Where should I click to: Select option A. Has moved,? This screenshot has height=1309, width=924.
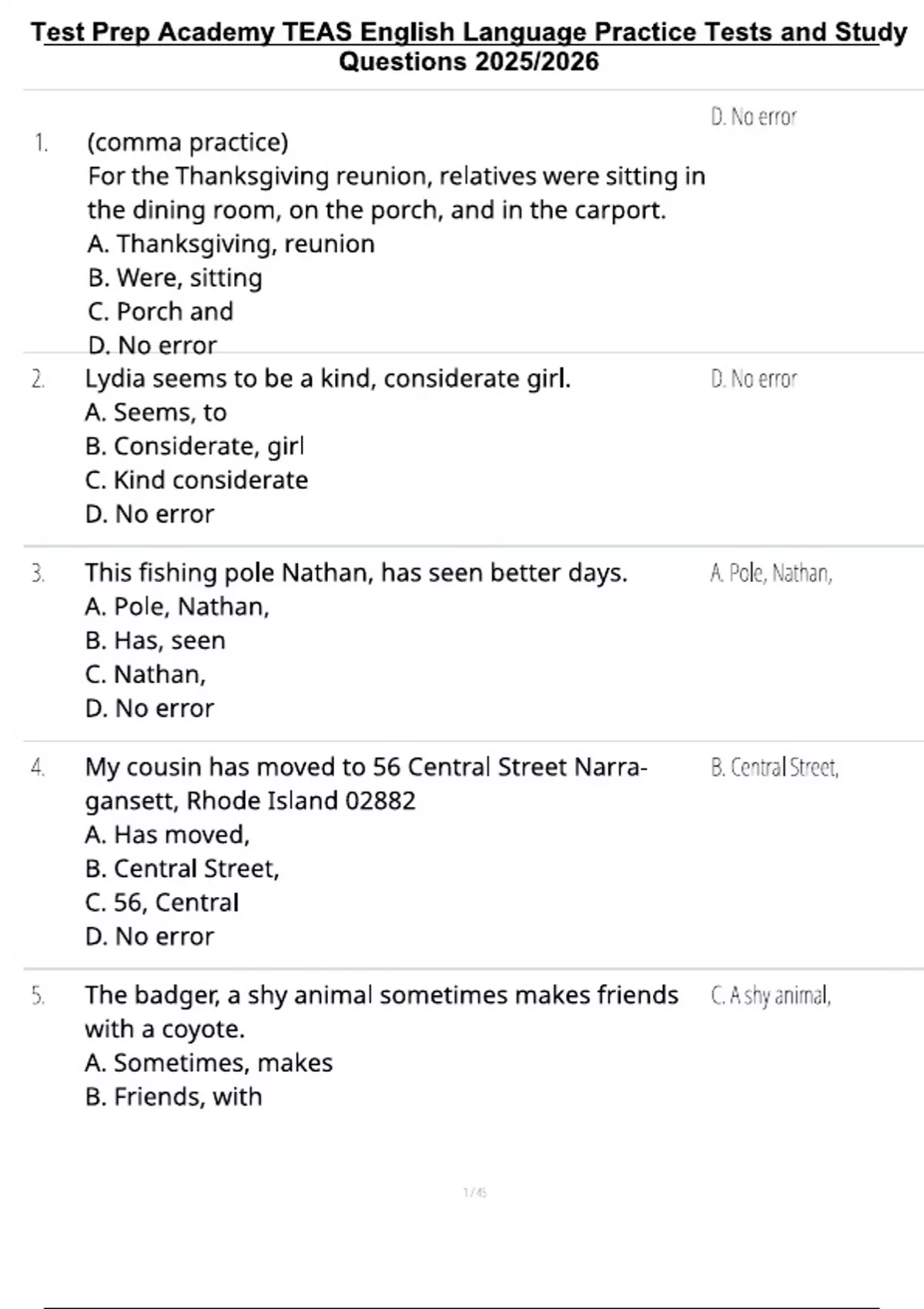point(167,835)
